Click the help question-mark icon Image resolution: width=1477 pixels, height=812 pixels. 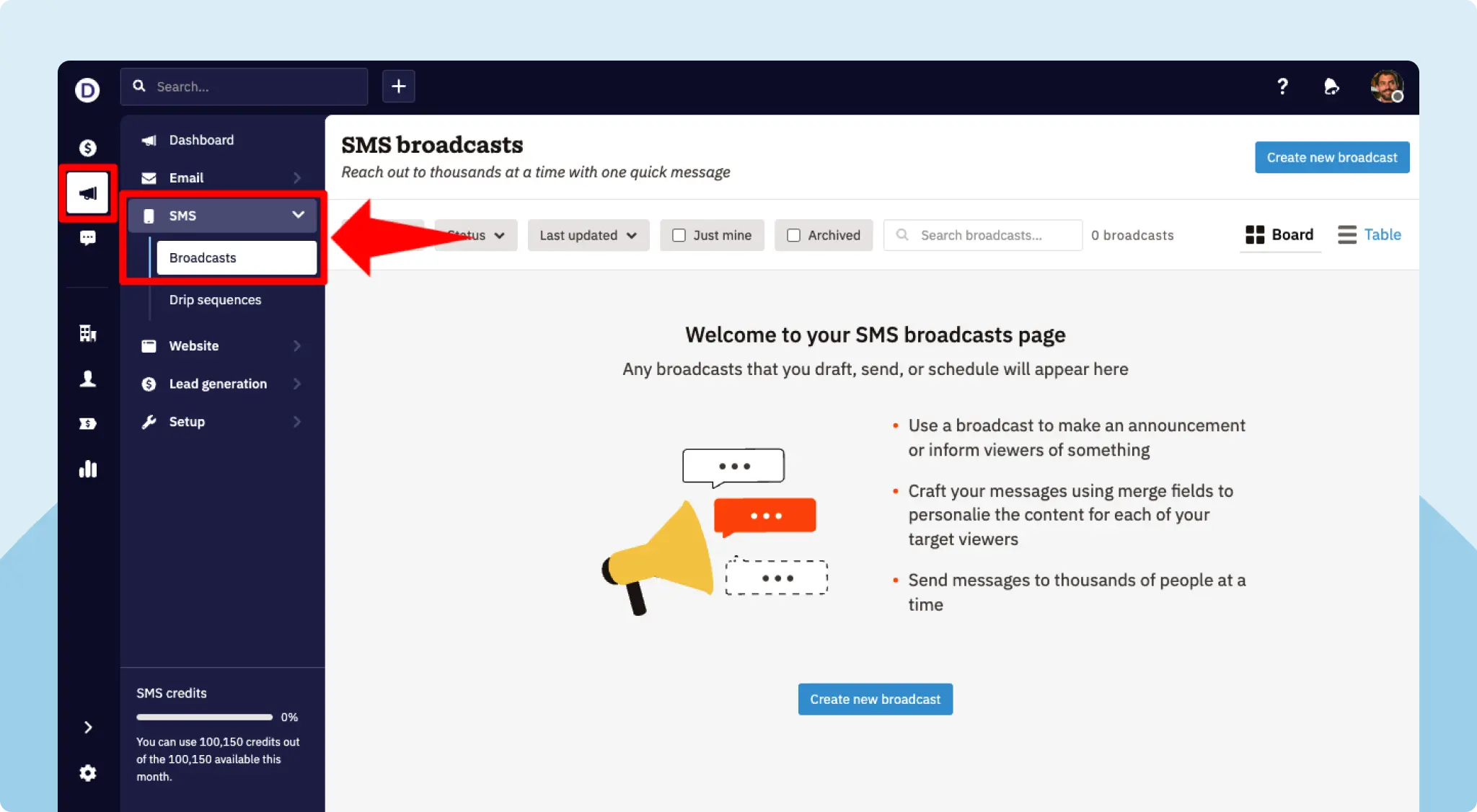click(x=1283, y=87)
